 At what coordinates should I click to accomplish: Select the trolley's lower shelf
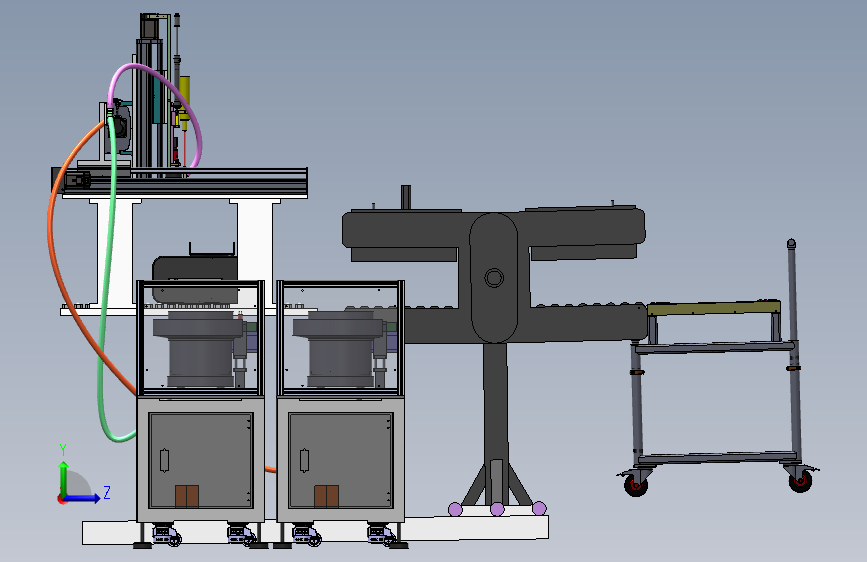(x=717, y=457)
